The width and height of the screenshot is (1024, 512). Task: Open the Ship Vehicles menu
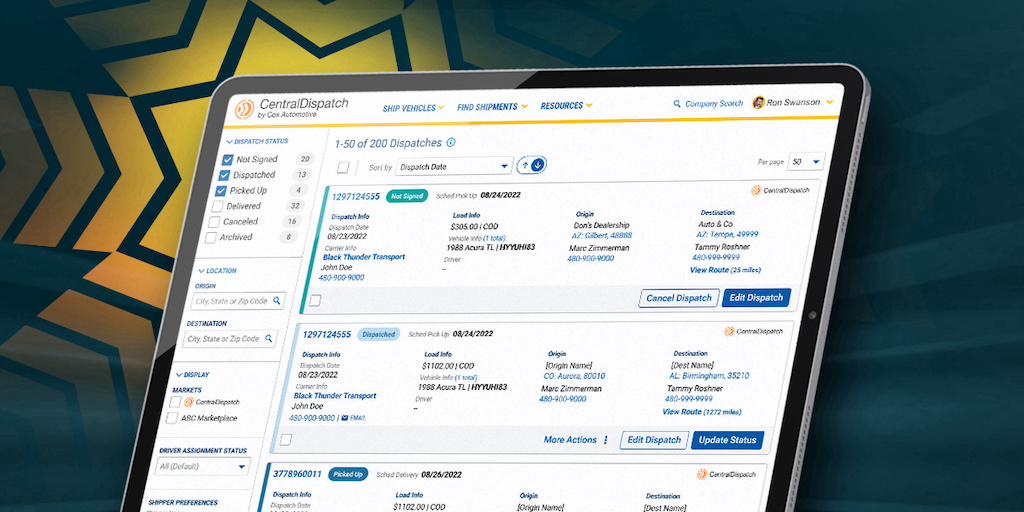pyautogui.click(x=414, y=107)
